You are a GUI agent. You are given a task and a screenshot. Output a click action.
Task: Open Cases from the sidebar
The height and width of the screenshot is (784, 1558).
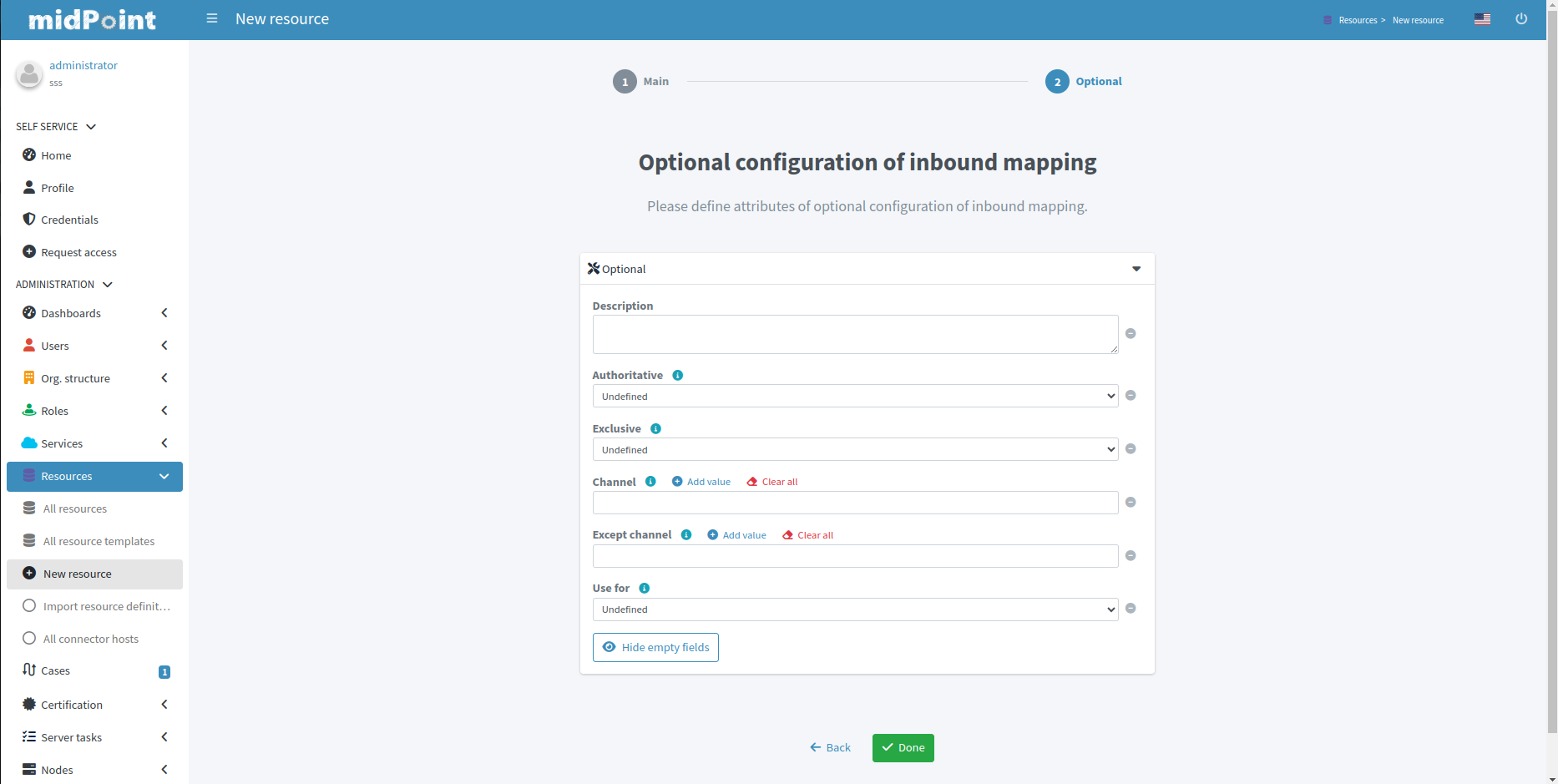pos(56,671)
